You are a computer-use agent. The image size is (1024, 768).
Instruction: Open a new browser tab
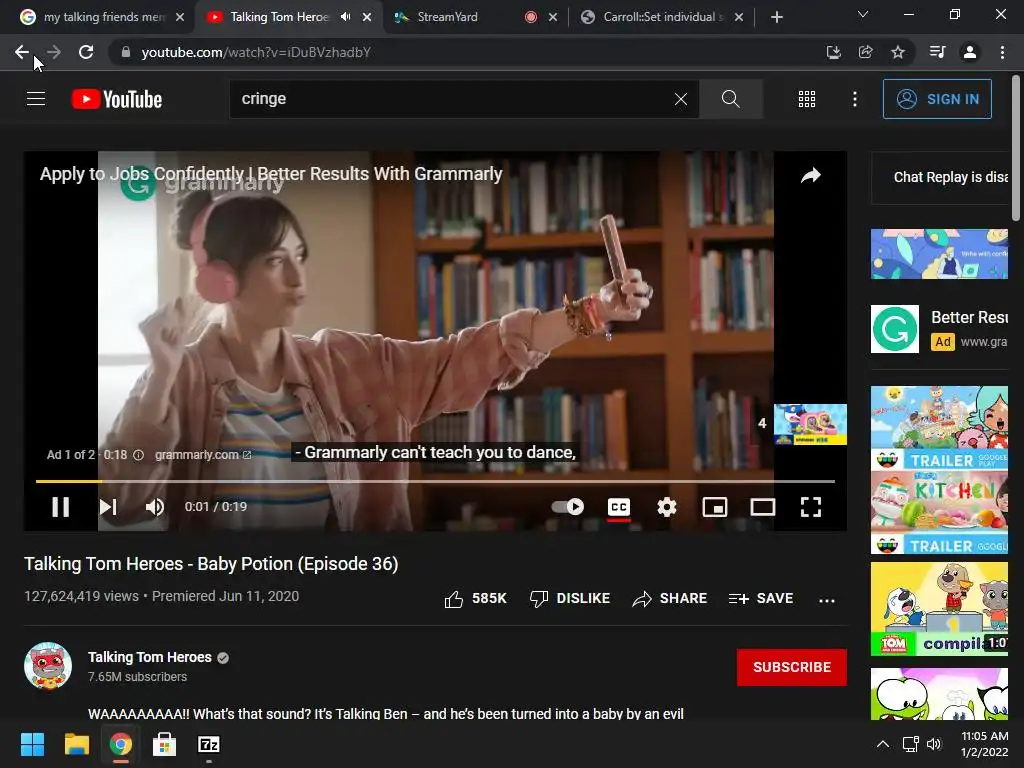776,17
